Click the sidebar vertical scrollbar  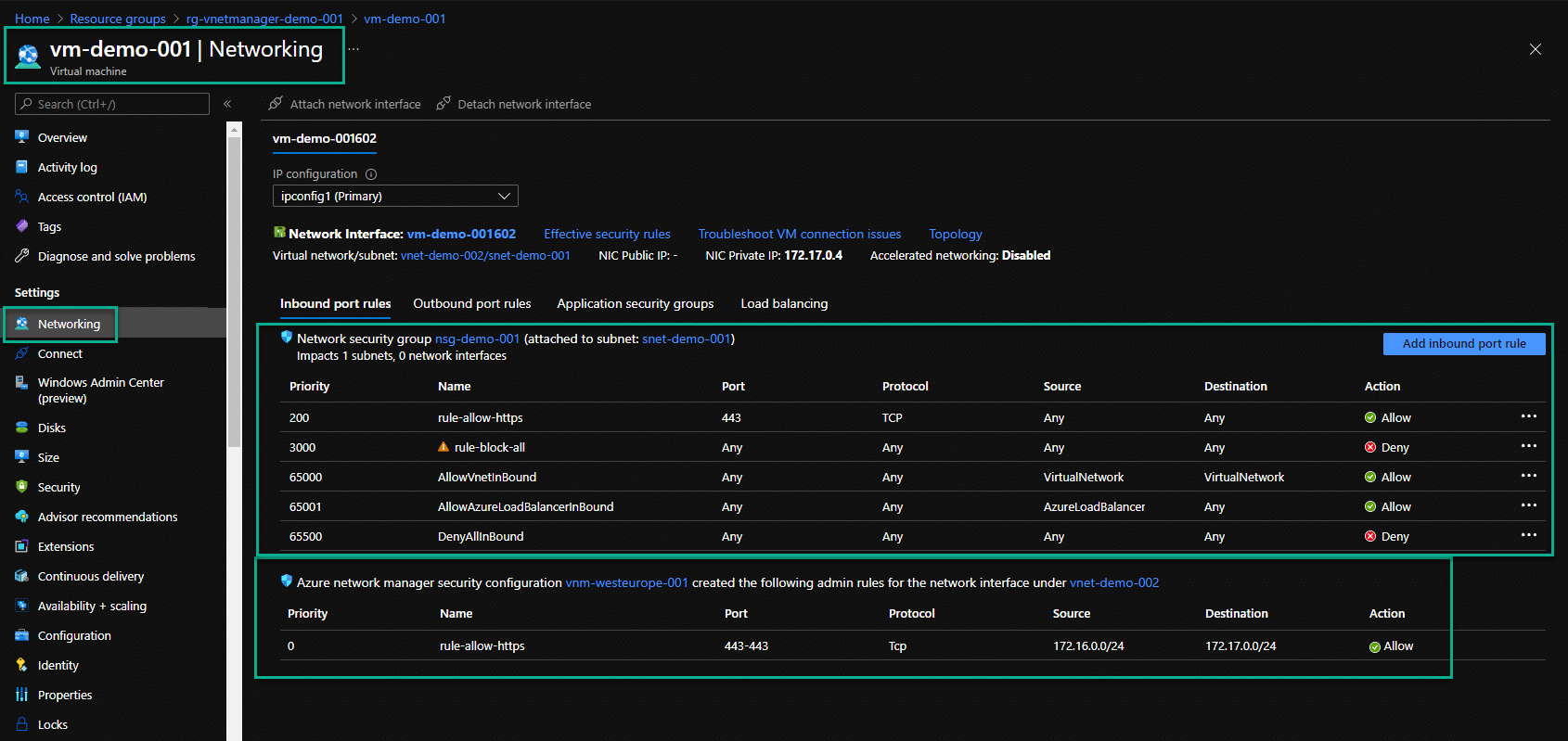(234, 292)
